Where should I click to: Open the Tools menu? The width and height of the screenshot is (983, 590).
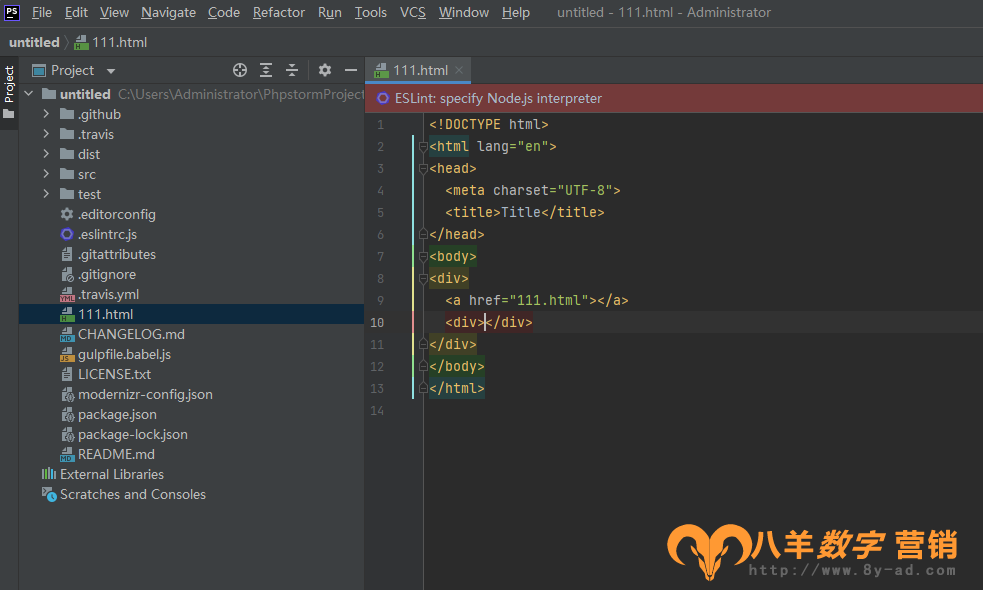coord(371,13)
